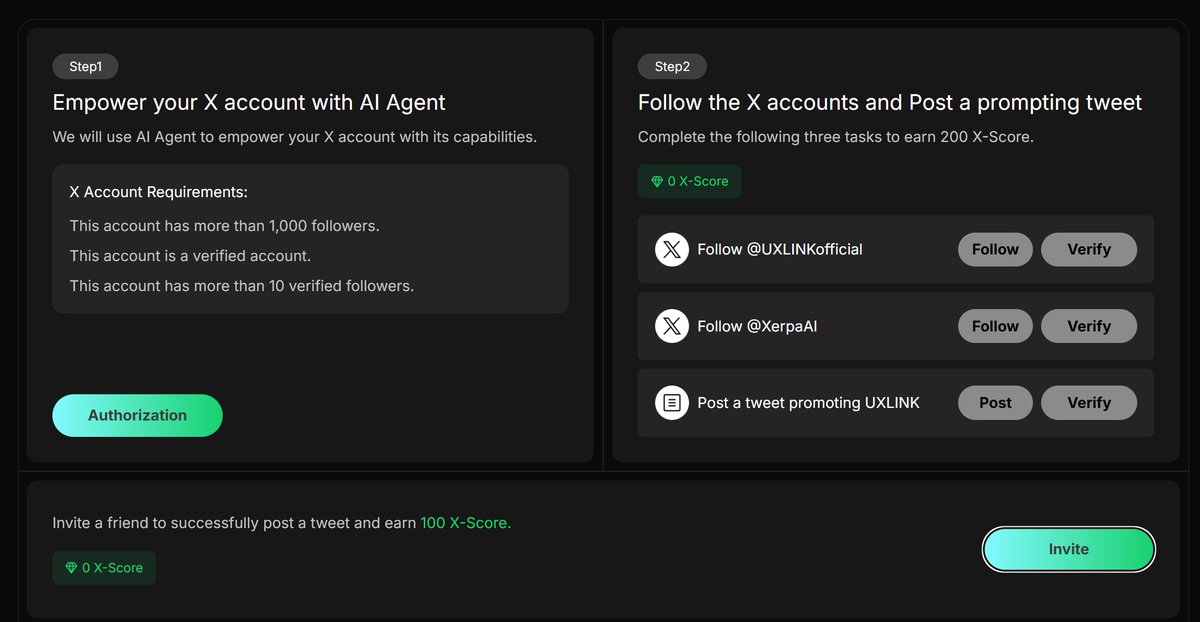Click X logo icon beside @UXLINKofficial
The height and width of the screenshot is (622, 1200).
click(672, 249)
